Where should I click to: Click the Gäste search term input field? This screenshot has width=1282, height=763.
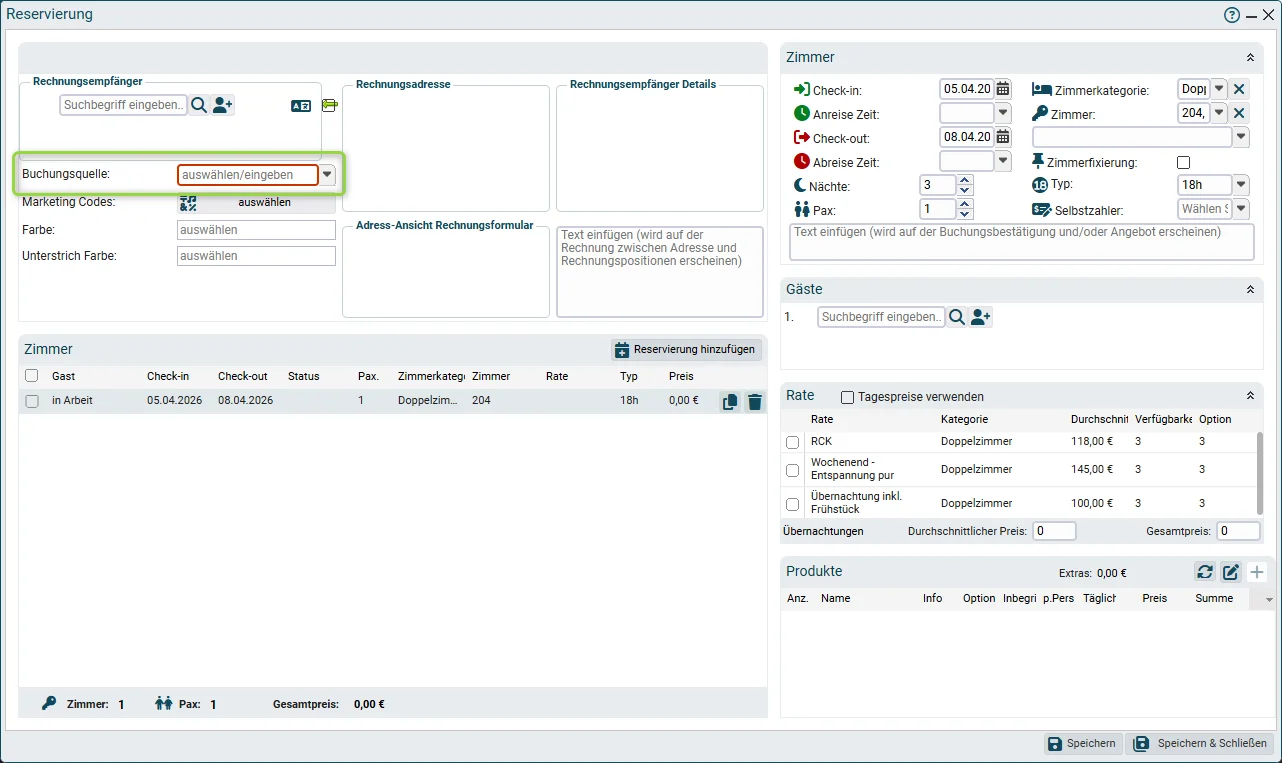881,317
